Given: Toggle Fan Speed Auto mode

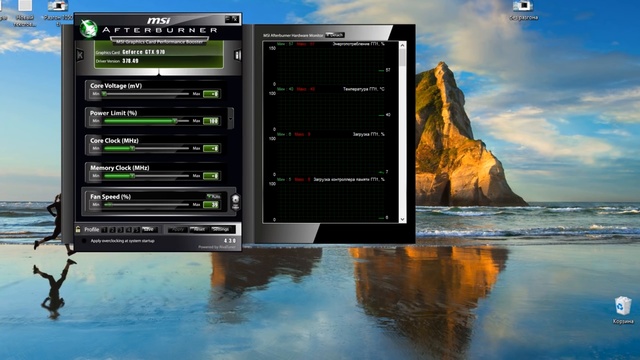Looking at the screenshot, I should pyautogui.click(x=213, y=196).
